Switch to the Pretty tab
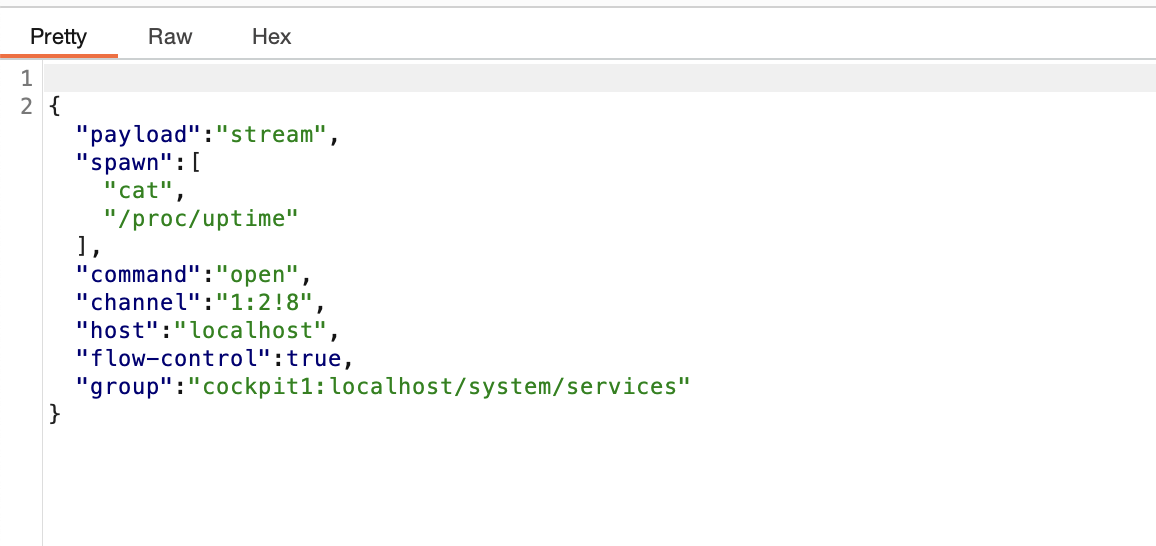The image size is (1156, 546). click(x=58, y=37)
